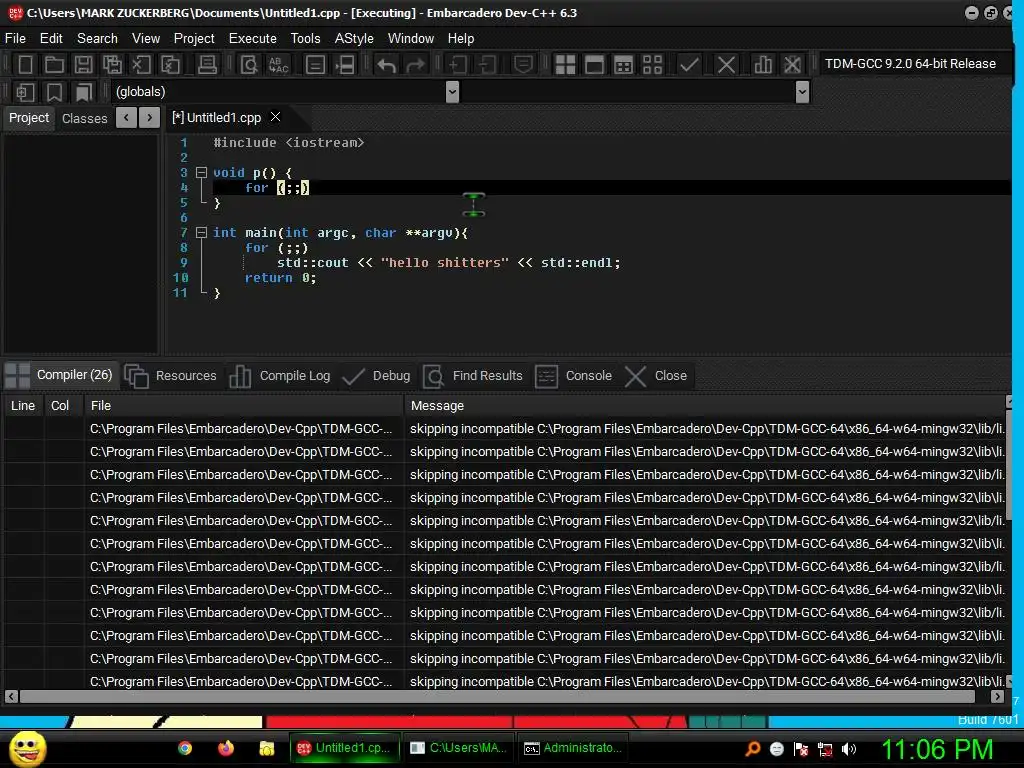
Task: Switch to the Console bottom tab
Action: [x=573, y=376]
